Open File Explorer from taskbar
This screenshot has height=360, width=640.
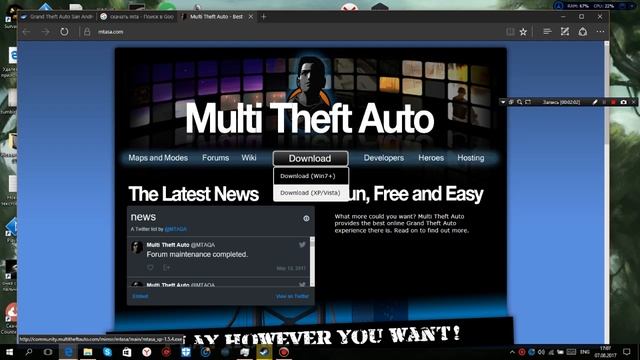pyautogui.click(x=88, y=352)
